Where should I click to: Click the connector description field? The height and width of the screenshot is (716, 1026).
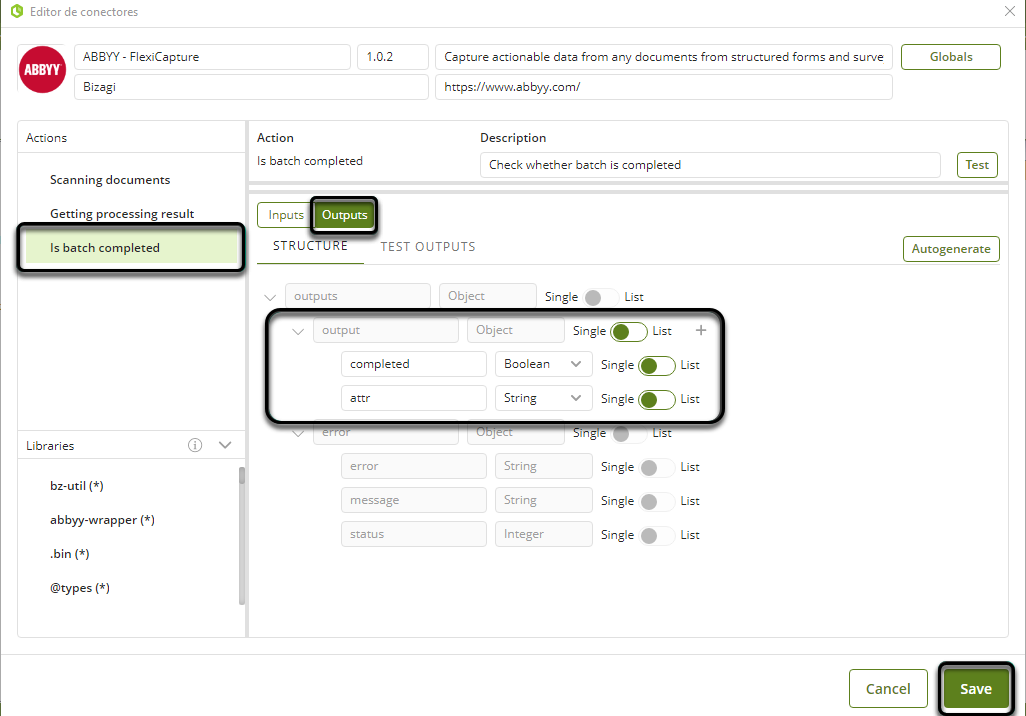pyautogui.click(x=663, y=57)
